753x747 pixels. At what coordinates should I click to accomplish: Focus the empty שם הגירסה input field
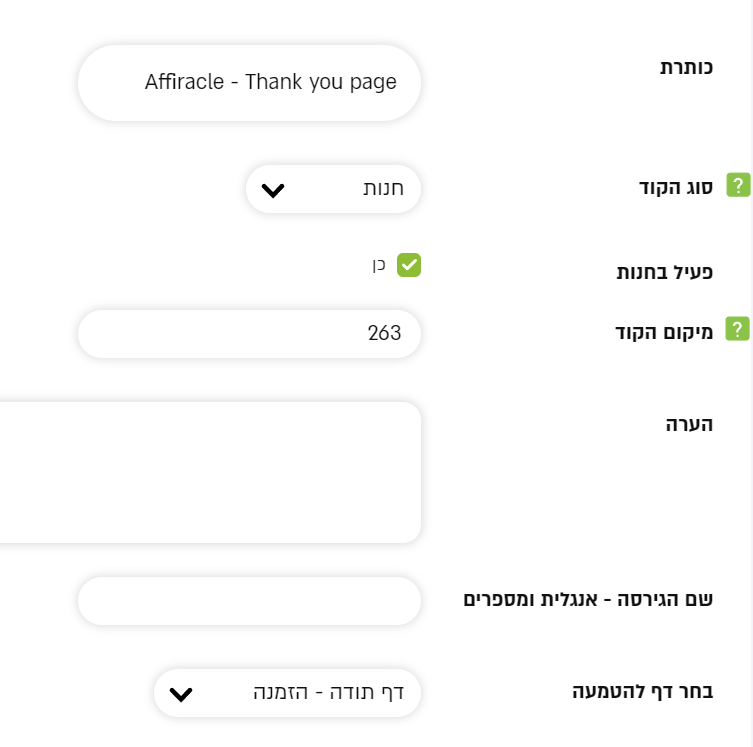tap(249, 601)
